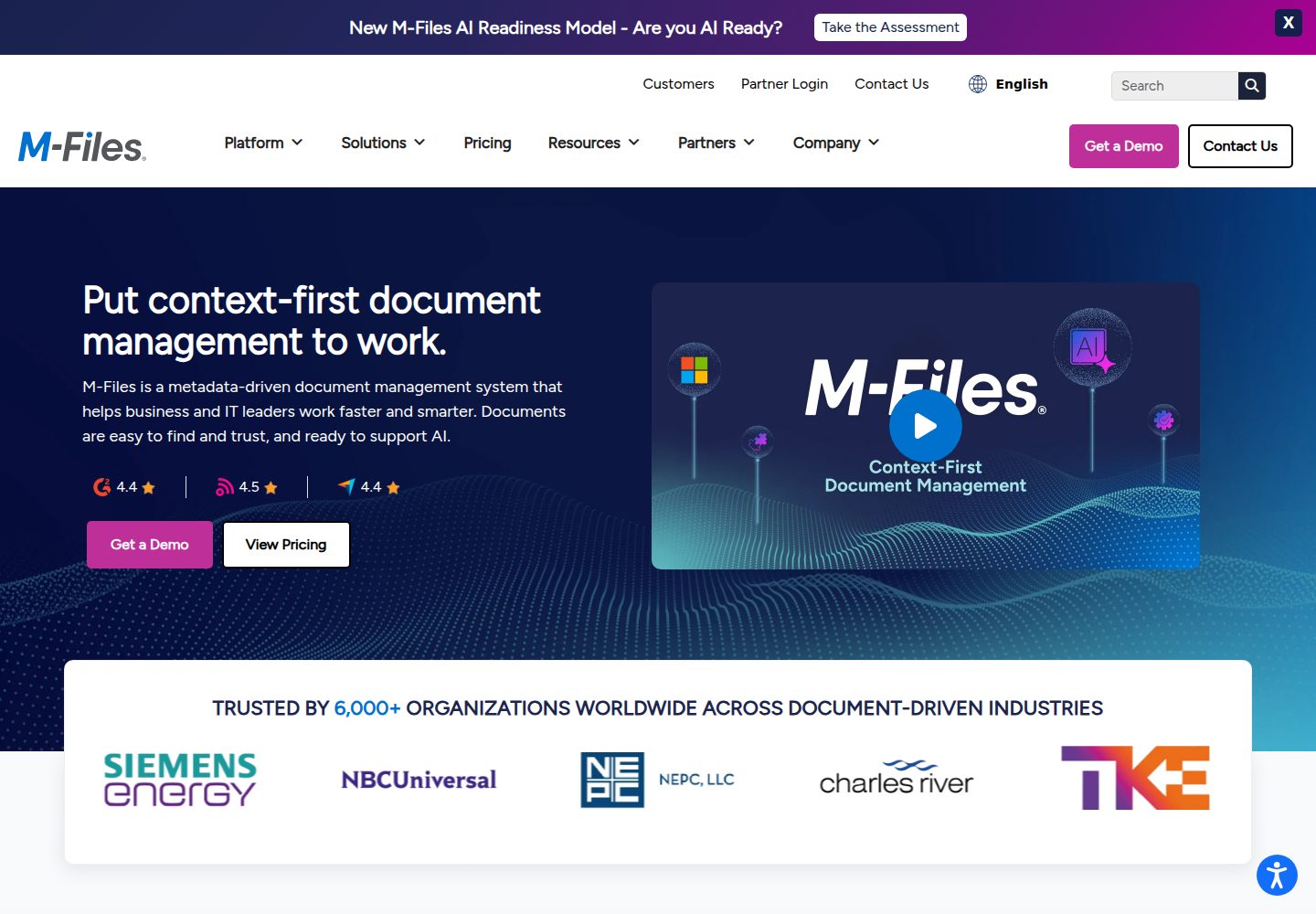Click the pink 4.5 rating icon
Viewport: 1316px width, 914px height.
click(x=225, y=487)
